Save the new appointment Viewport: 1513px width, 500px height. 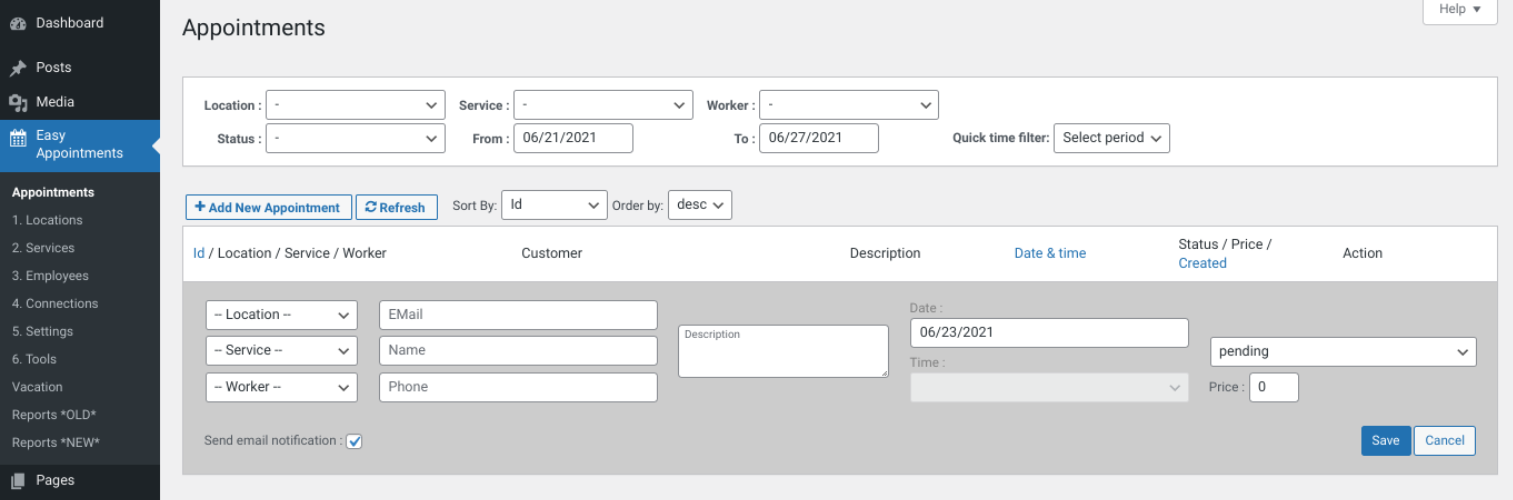(x=1385, y=441)
